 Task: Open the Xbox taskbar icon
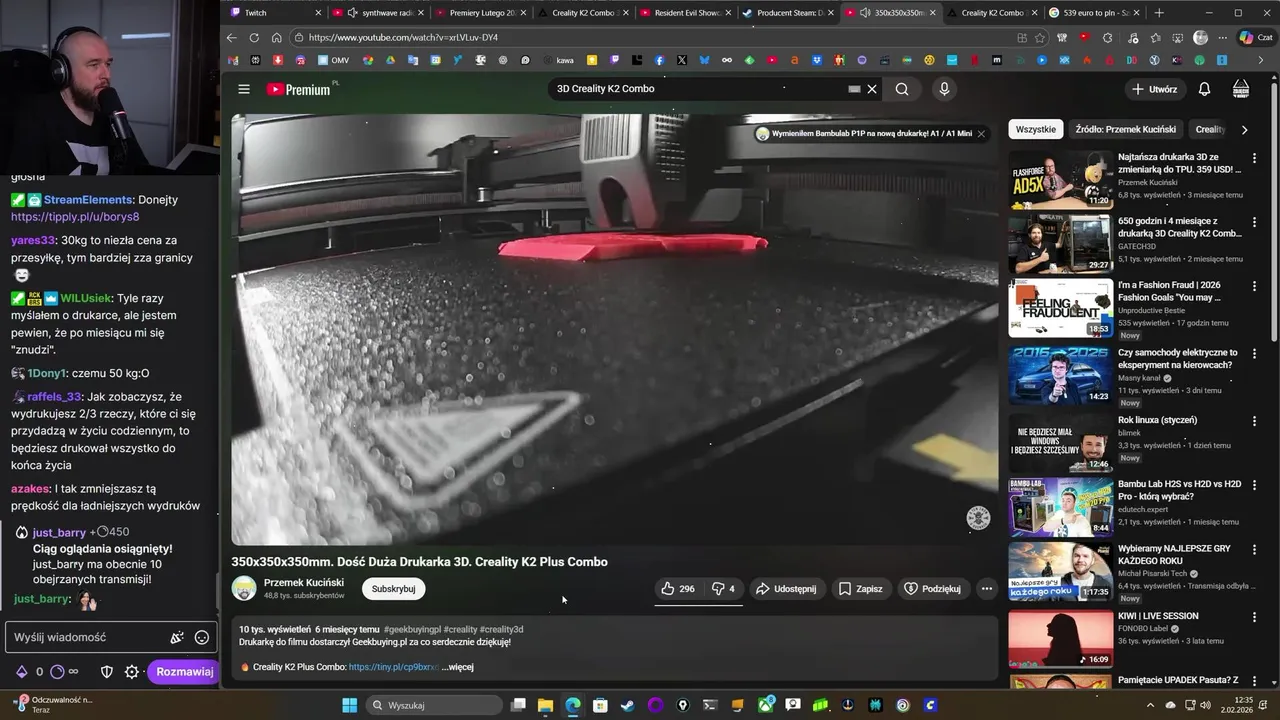coord(767,705)
